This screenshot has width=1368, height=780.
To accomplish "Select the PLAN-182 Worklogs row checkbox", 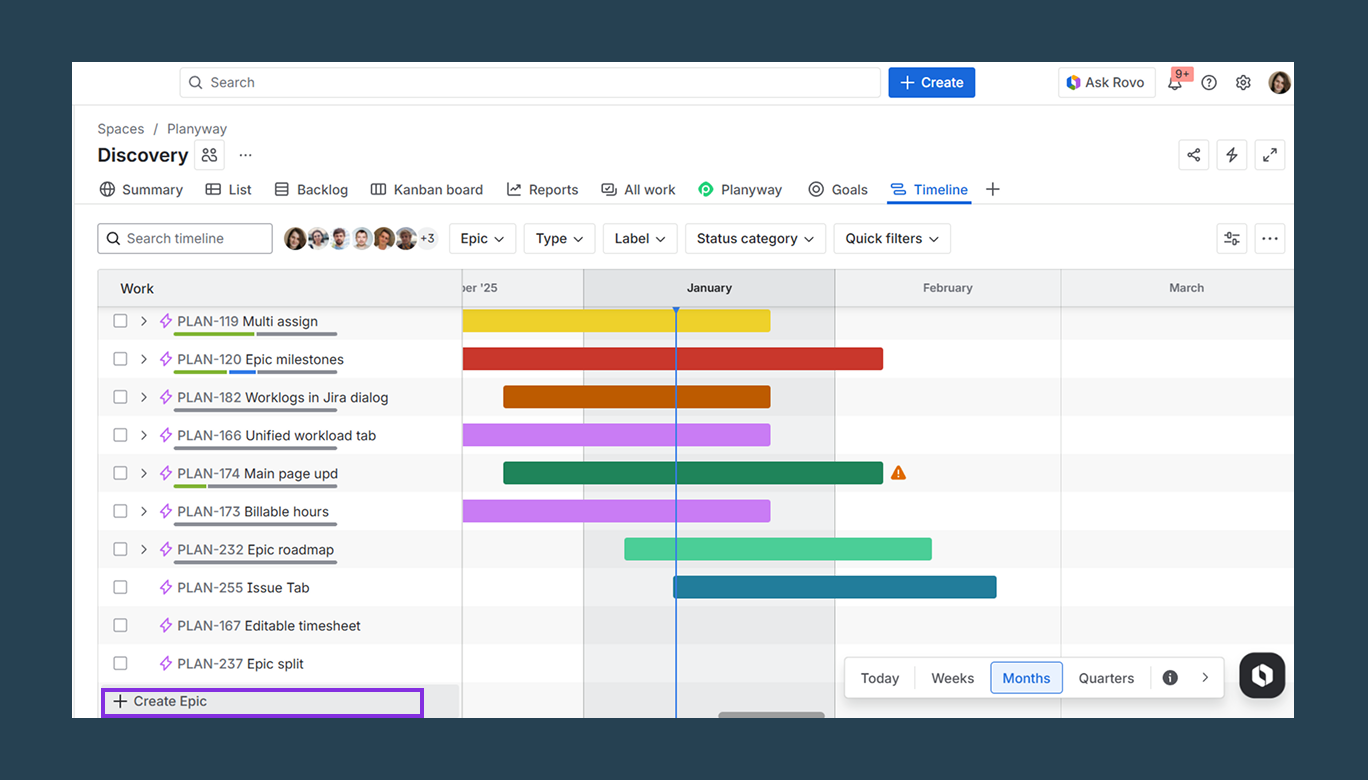I will click(x=120, y=397).
